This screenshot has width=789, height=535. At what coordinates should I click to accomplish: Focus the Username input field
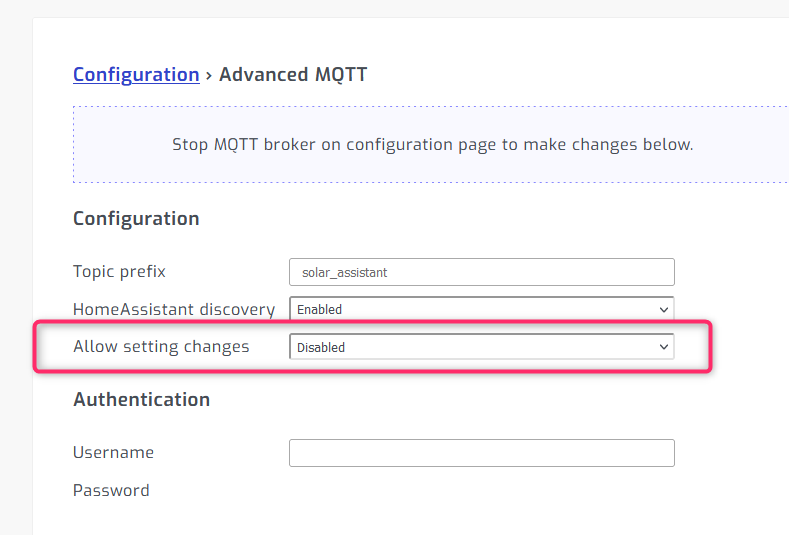(x=482, y=453)
